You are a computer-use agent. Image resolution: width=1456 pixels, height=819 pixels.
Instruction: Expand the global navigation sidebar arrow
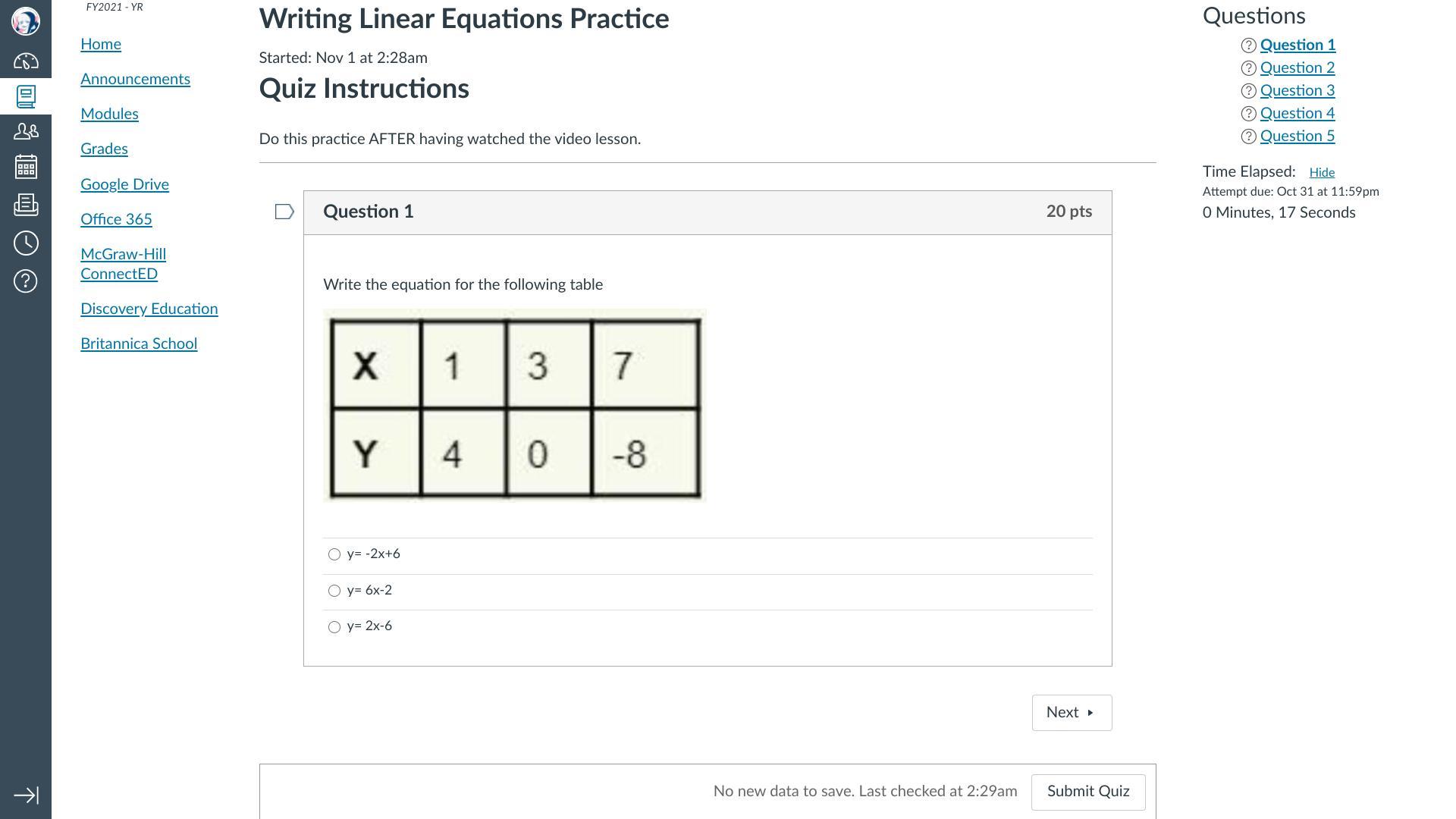(x=26, y=795)
